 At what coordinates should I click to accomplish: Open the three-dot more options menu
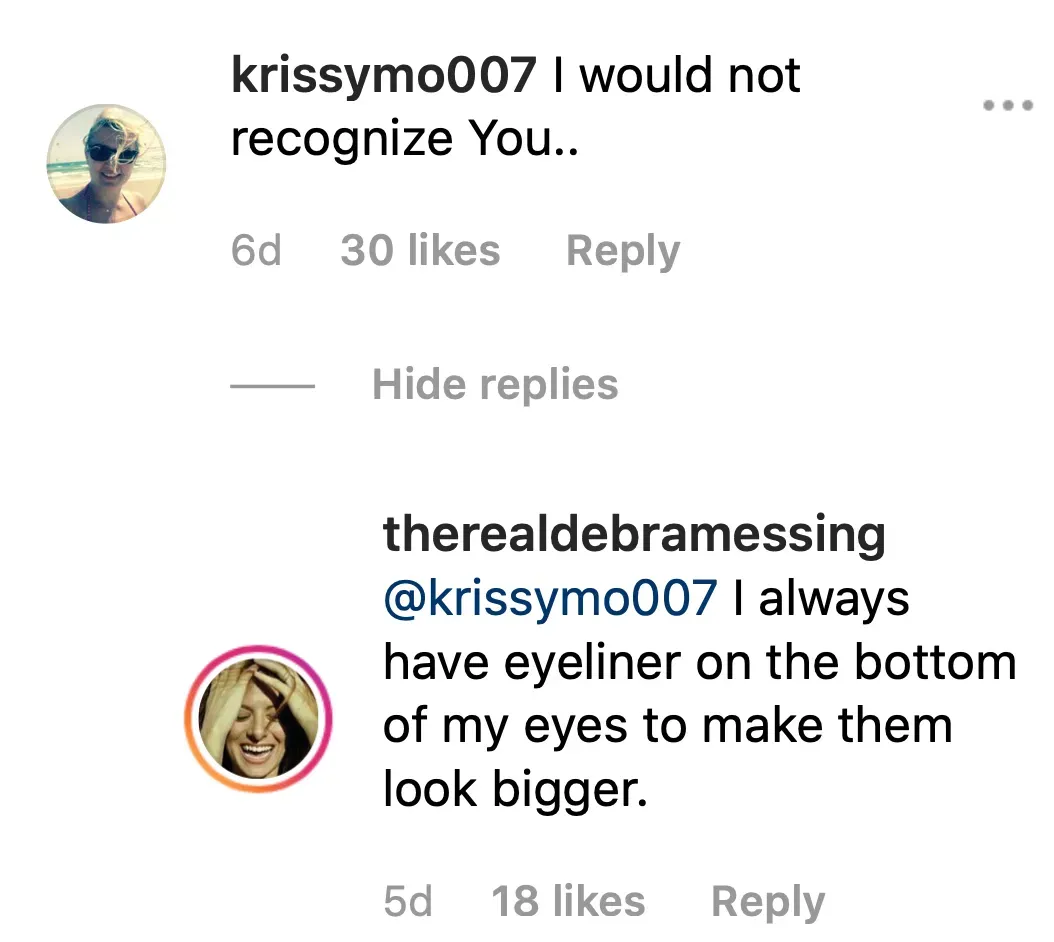click(x=1006, y=105)
